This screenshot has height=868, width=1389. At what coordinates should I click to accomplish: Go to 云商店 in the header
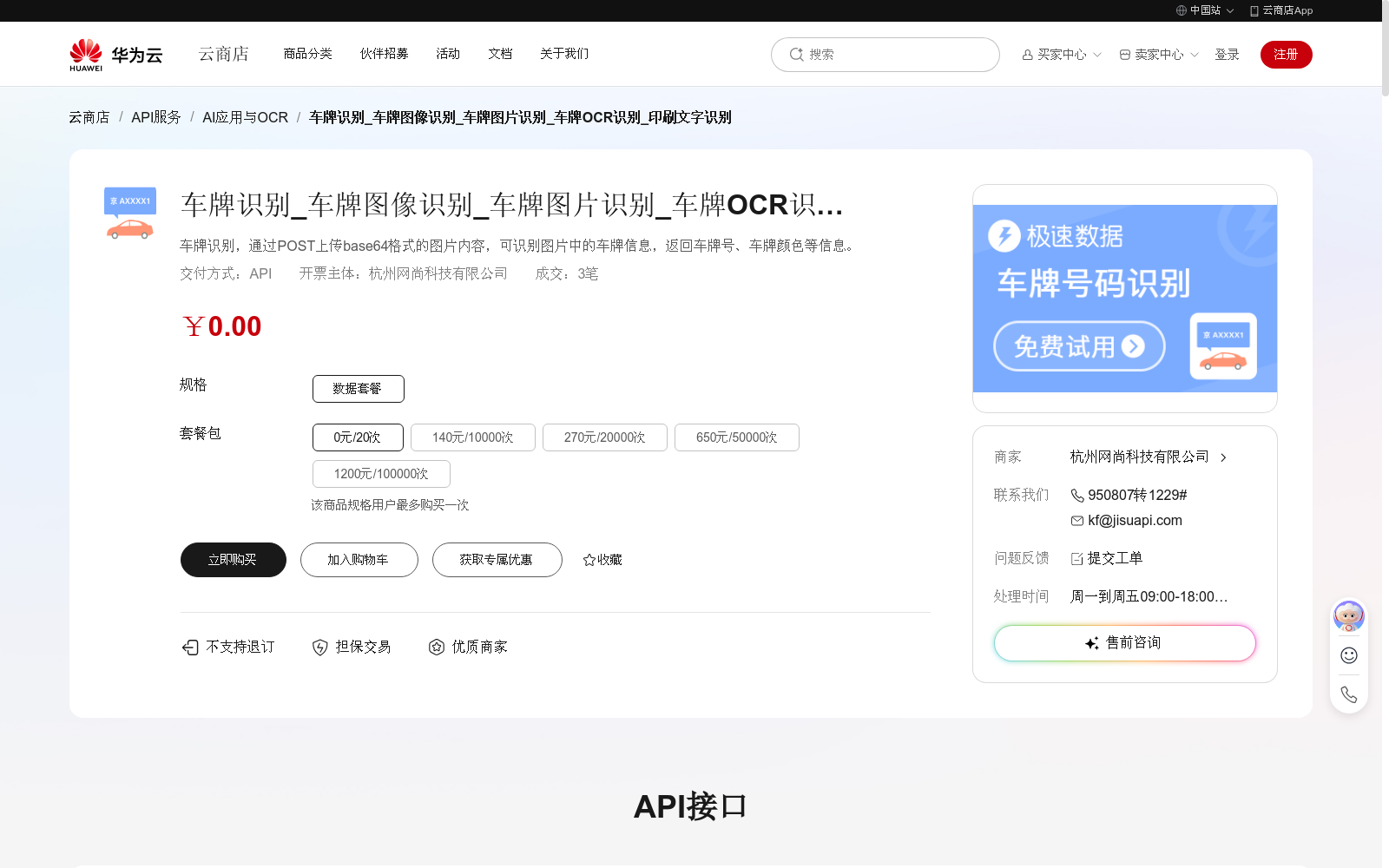click(x=224, y=54)
